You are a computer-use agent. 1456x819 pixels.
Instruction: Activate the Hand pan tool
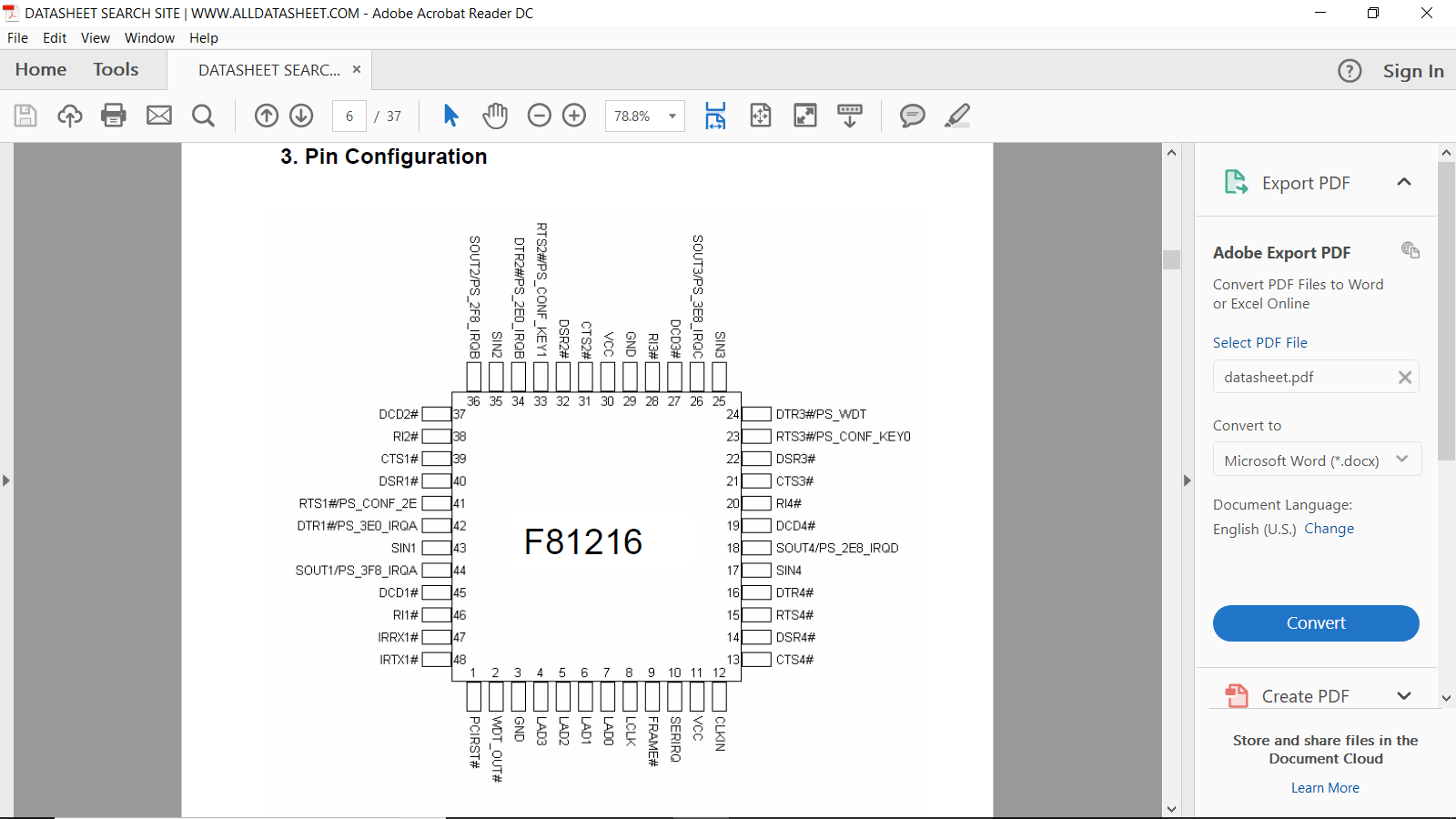pyautogui.click(x=495, y=116)
